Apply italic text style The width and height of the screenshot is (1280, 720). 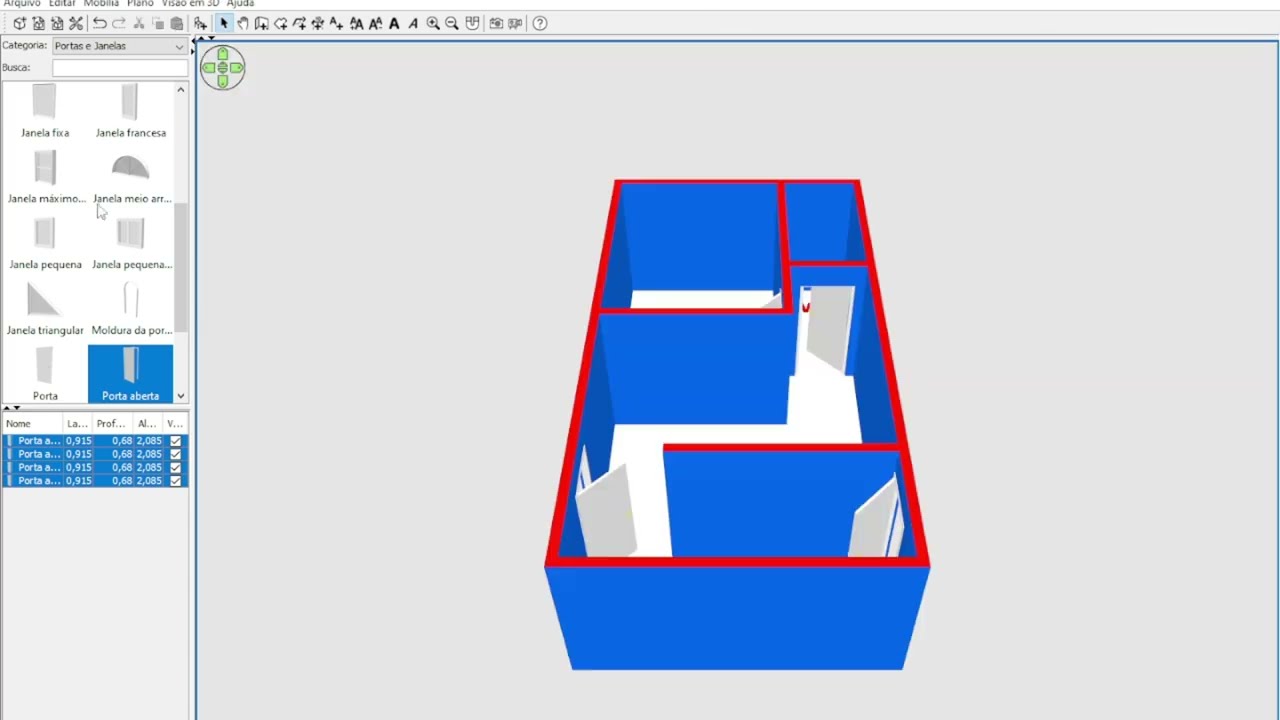(x=413, y=23)
